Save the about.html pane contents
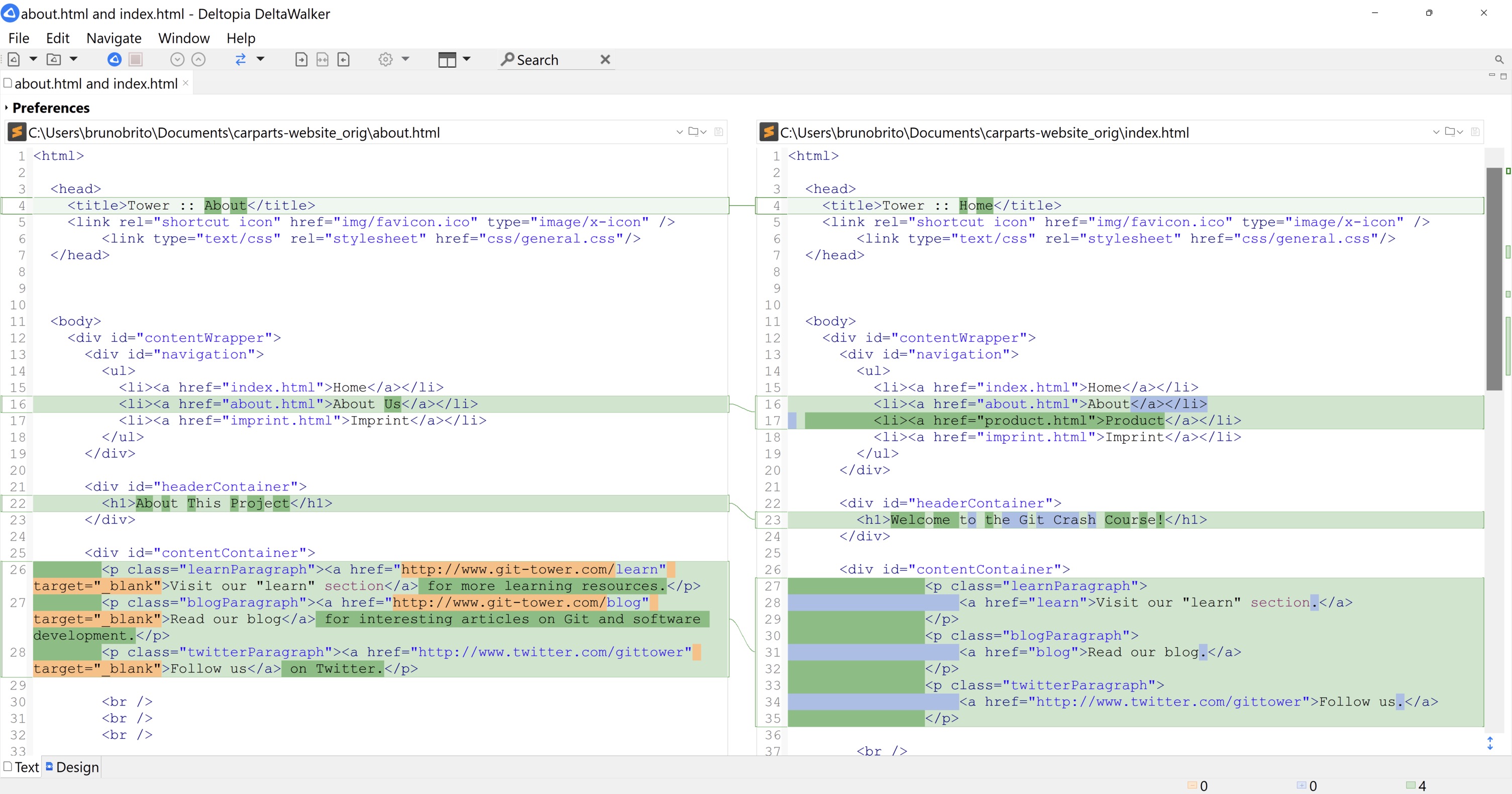1512x794 pixels. click(718, 132)
